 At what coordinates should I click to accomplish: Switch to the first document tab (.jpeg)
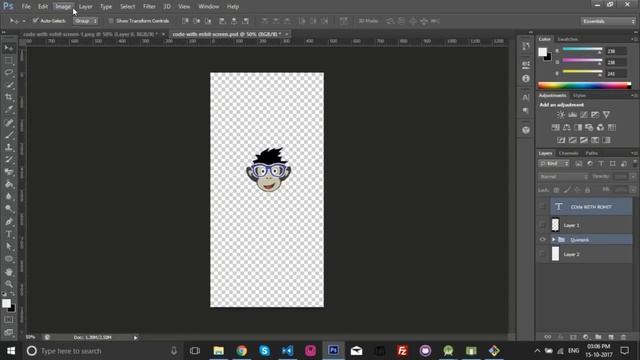pos(89,34)
